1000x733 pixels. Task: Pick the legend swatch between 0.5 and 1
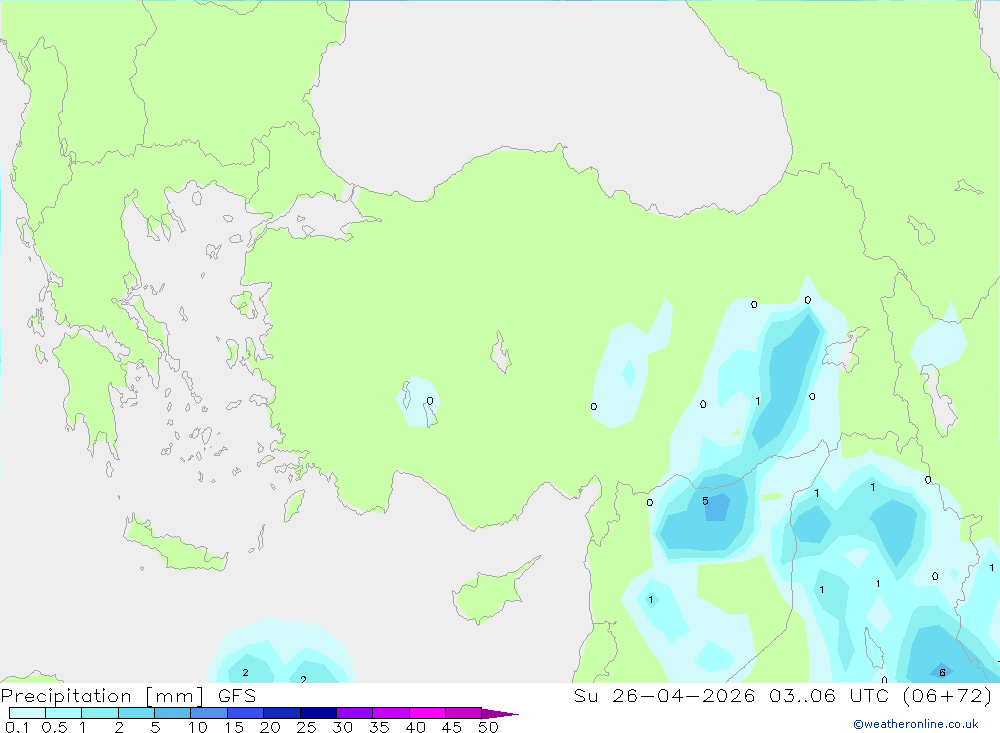(x=64, y=713)
